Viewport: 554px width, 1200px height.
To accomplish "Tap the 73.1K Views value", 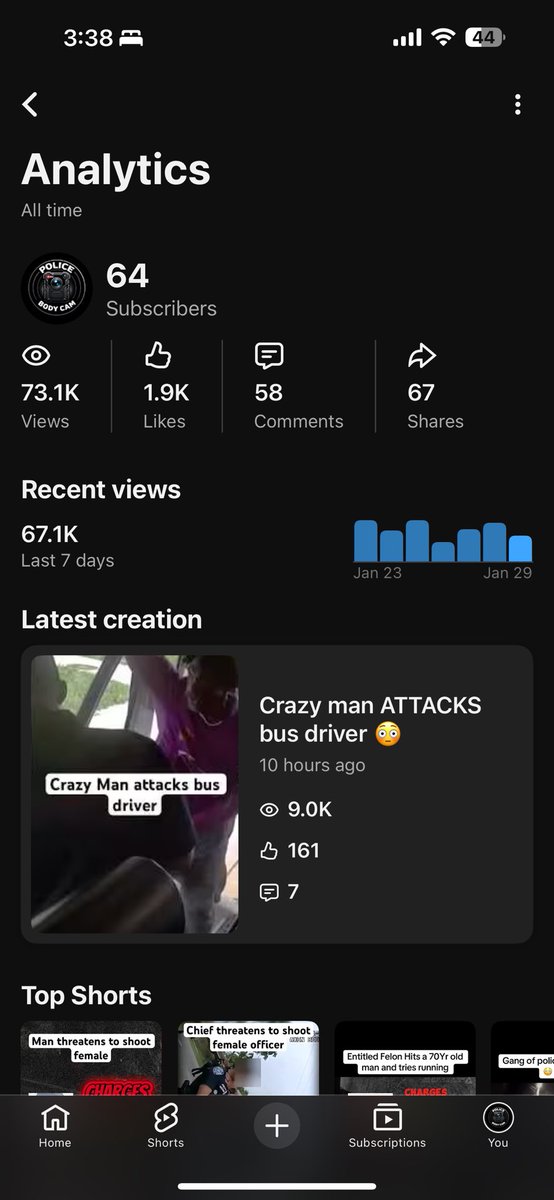I will [x=50, y=393].
